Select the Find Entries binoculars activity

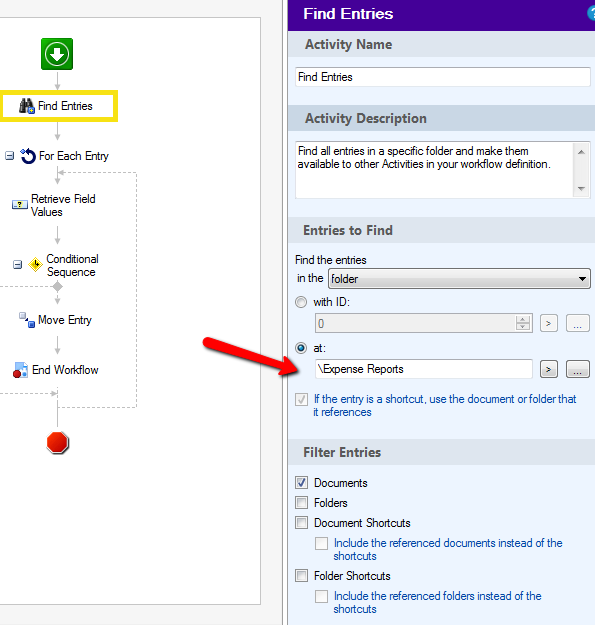pyautogui.click(x=27, y=106)
